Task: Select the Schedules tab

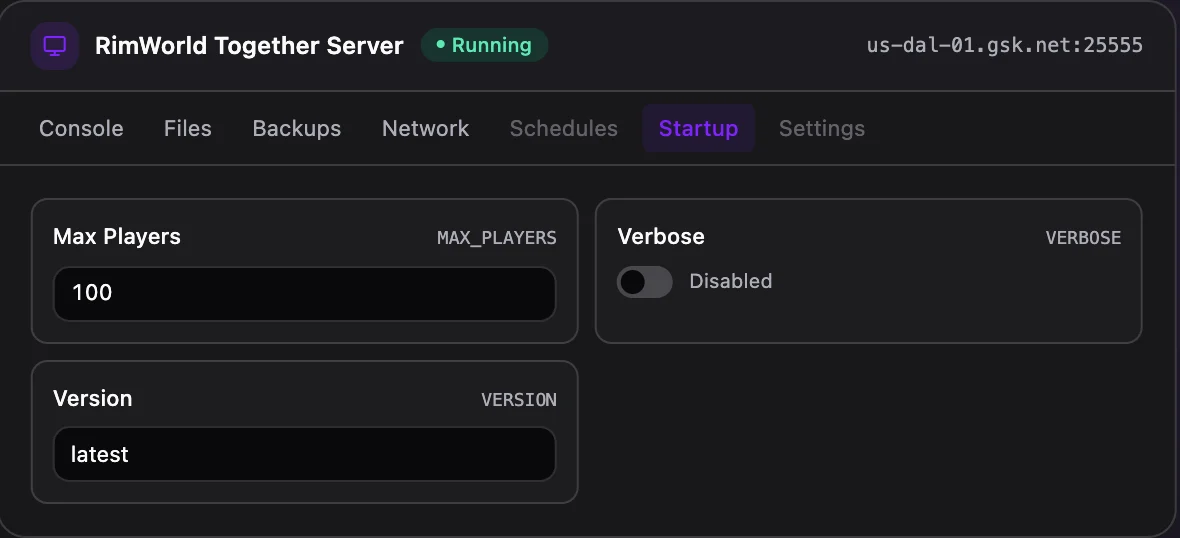Action: [564, 129]
